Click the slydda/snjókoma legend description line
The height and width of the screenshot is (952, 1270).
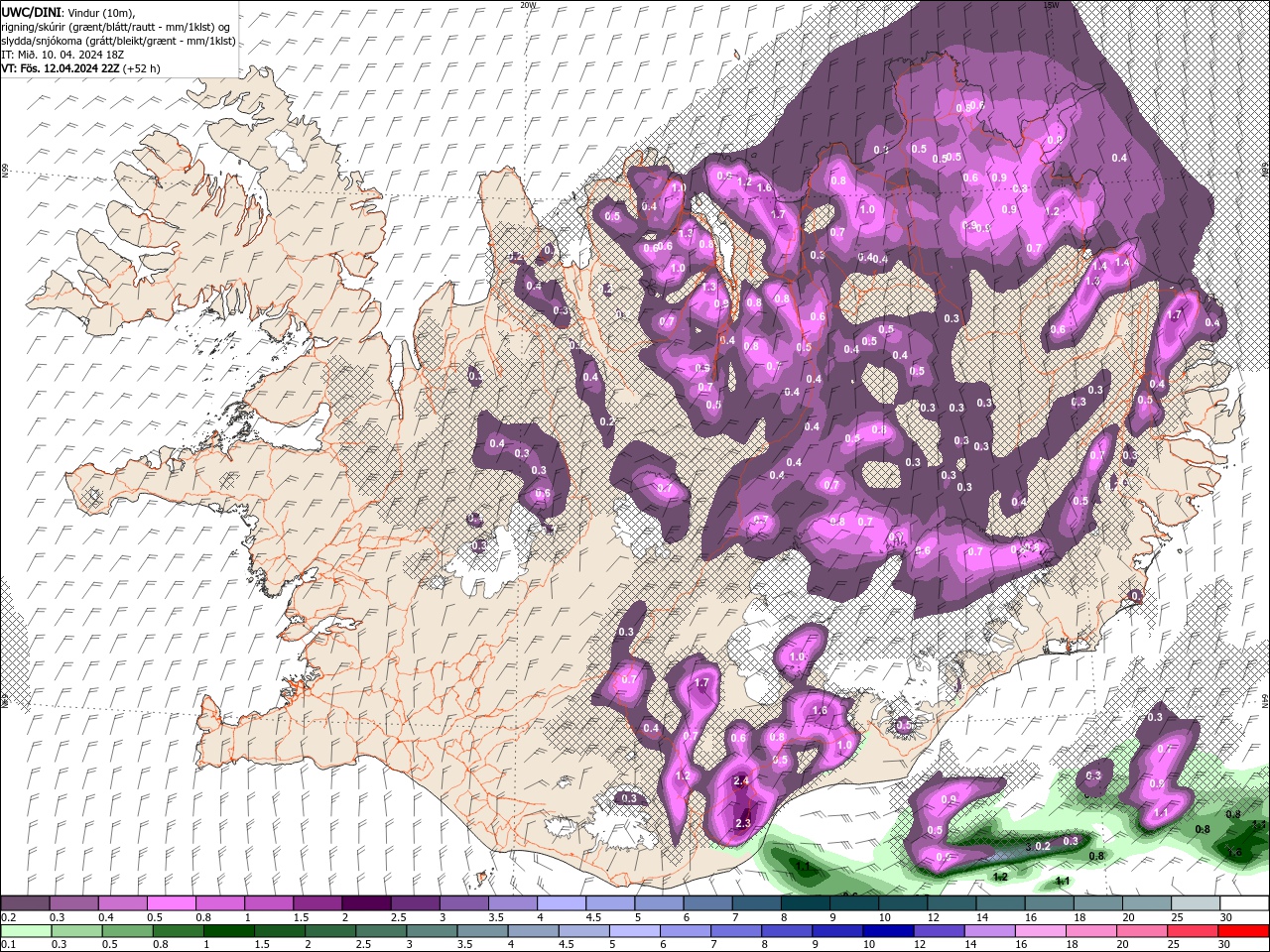coord(118,41)
